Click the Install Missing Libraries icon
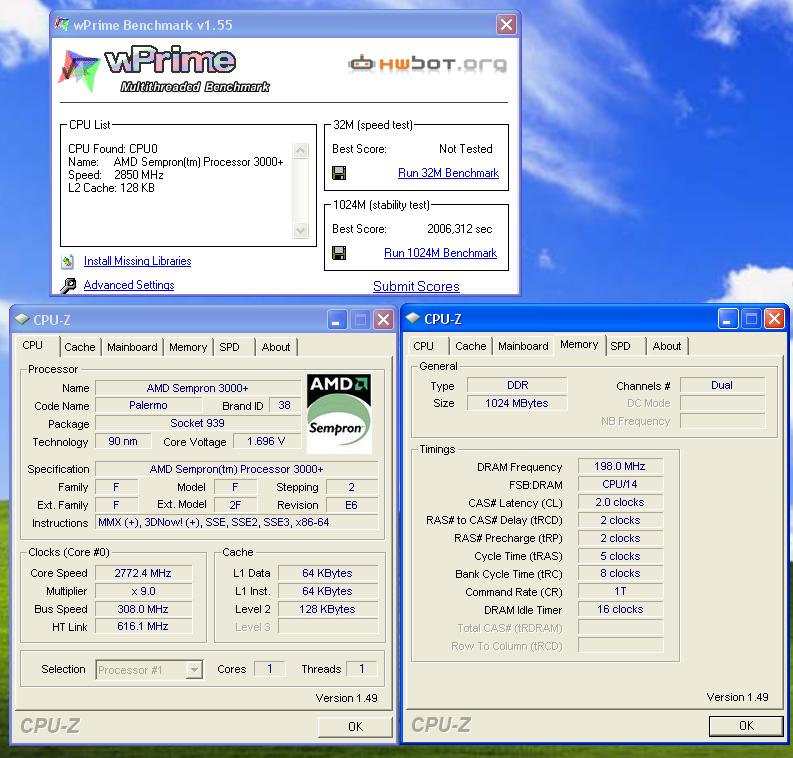Screen dimensions: 793x758 coord(68,261)
